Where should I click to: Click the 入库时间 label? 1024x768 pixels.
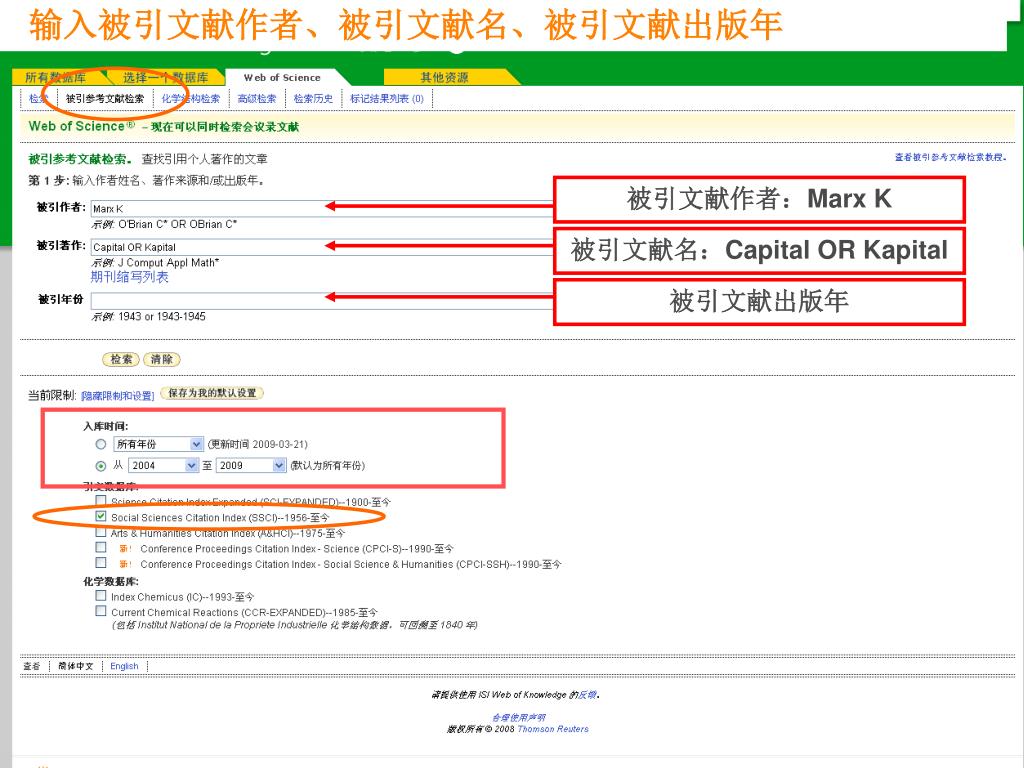(106, 426)
